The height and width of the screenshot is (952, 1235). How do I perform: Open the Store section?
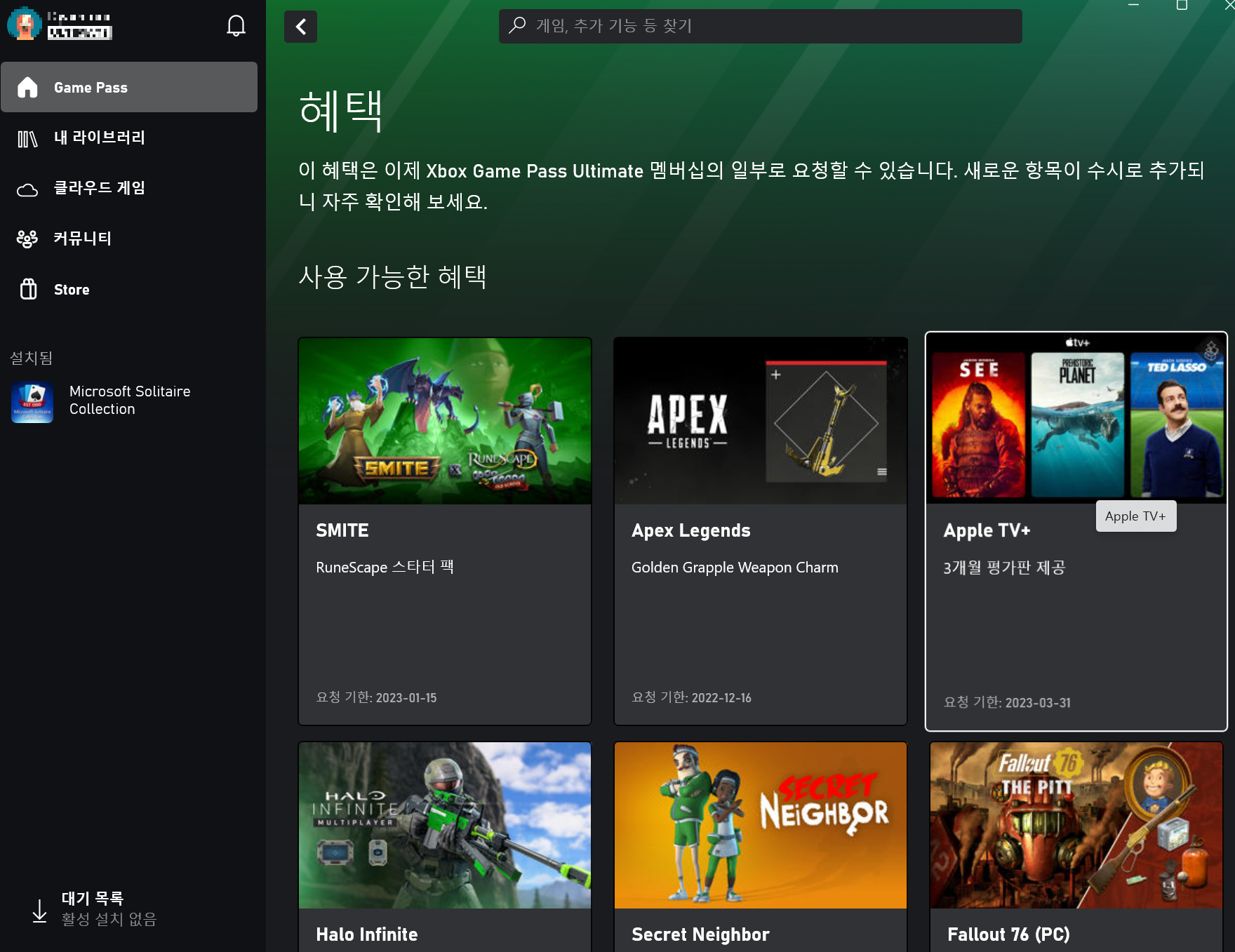(129, 289)
